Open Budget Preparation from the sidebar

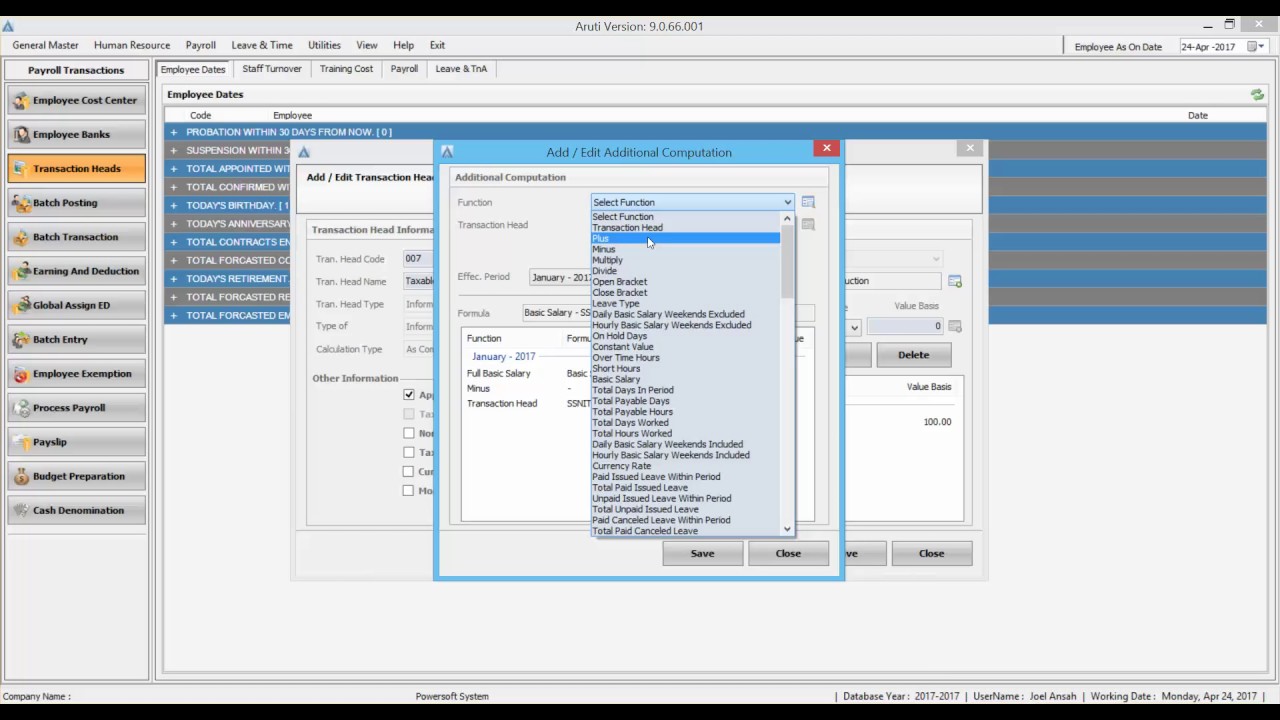77,476
